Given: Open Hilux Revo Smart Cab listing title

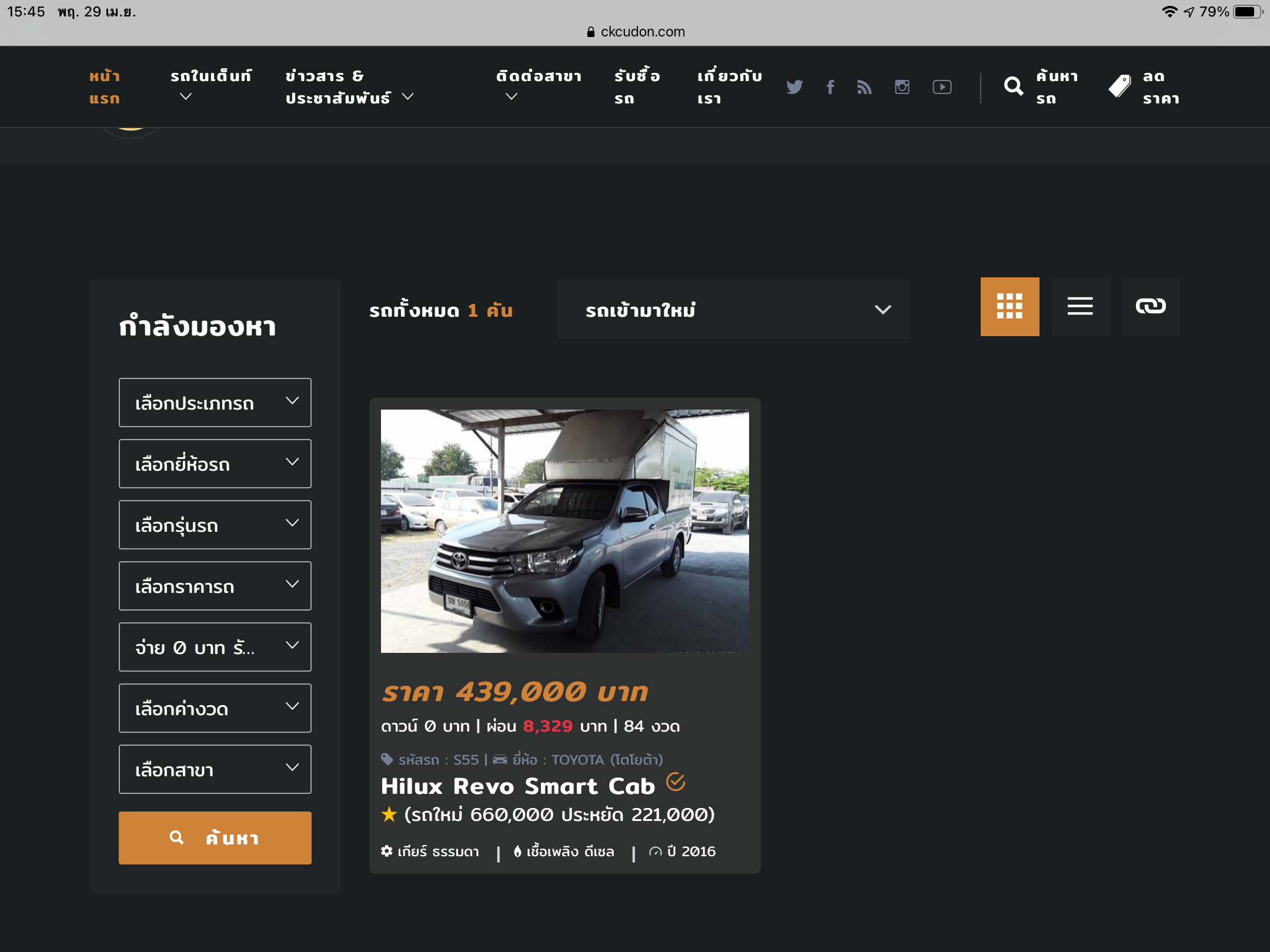Looking at the screenshot, I should [517, 786].
